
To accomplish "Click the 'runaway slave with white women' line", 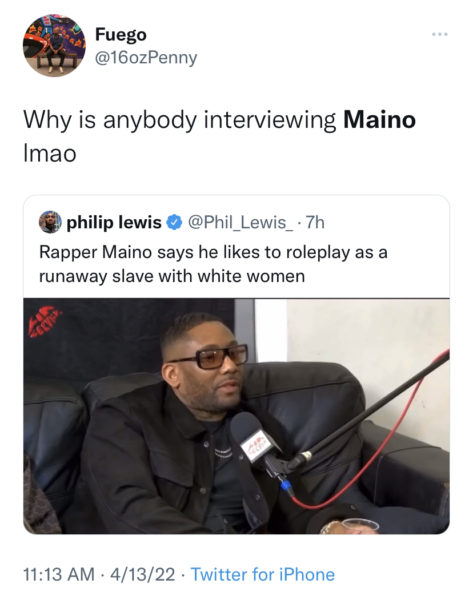I will click(172, 276).
